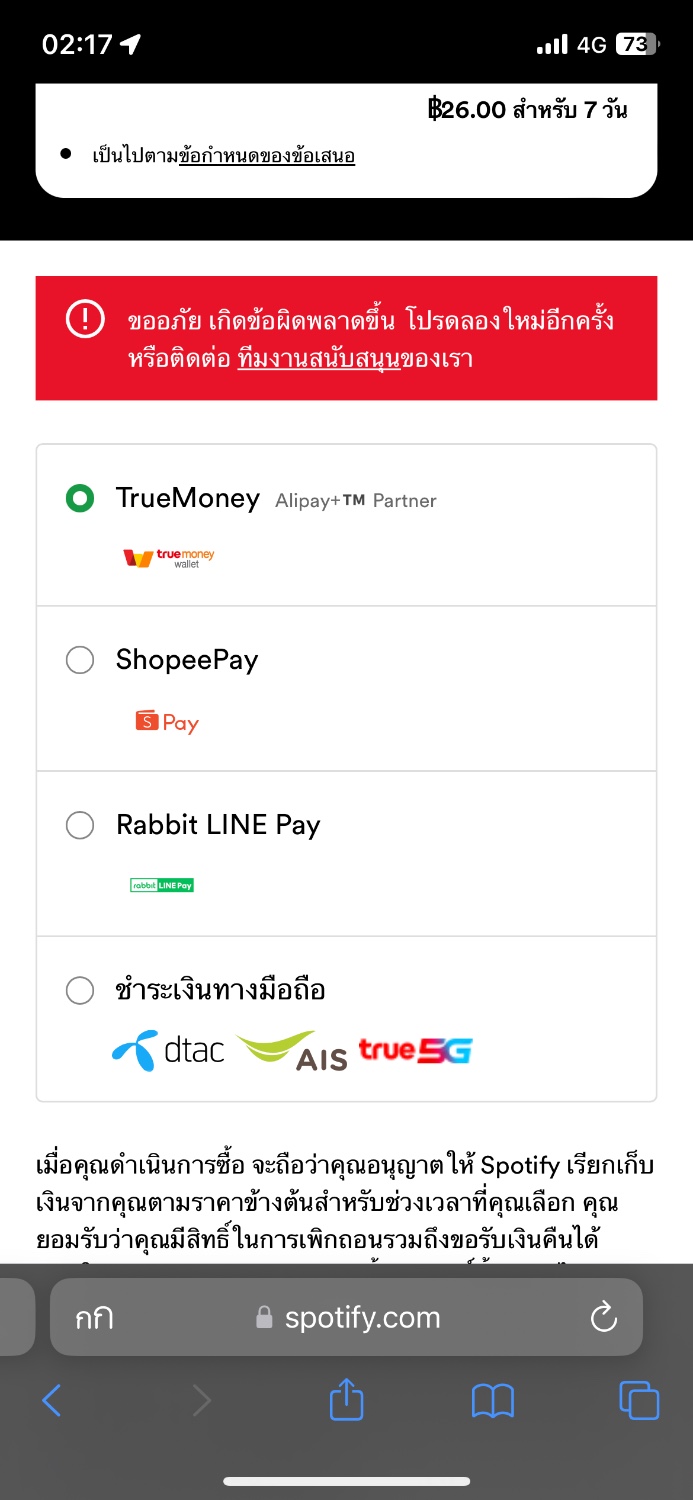Open the กก page format menu
The height and width of the screenshot is (1500, 693).
coord(94,1318)
